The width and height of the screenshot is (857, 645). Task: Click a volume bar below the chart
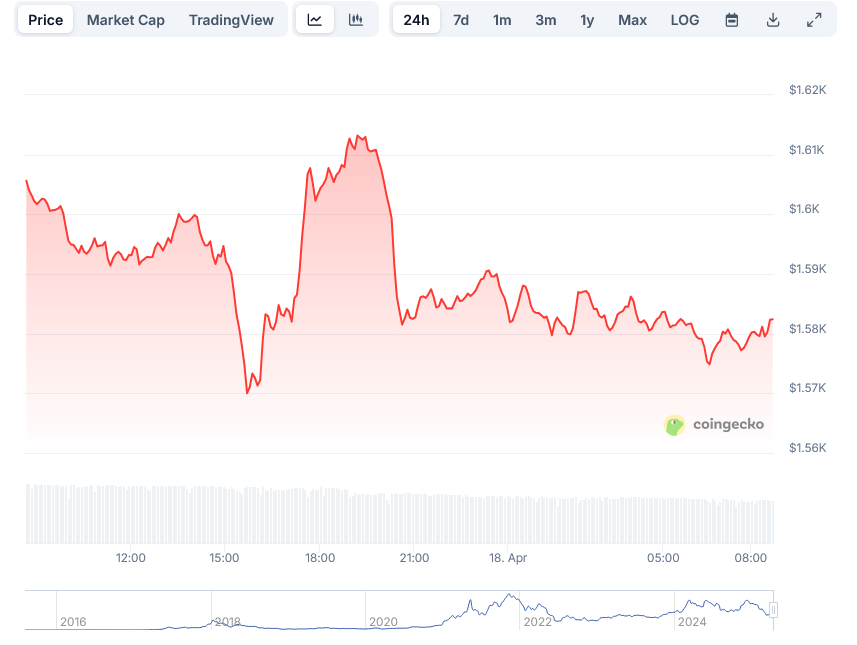(400, 510)
